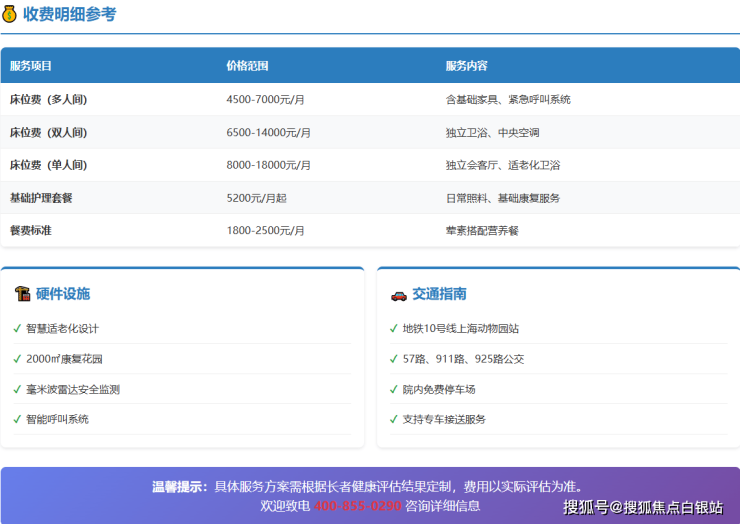The image size is (740, 524).
Task: Click the checkmark beside 2000㎡康复花园
Action: 17,359
